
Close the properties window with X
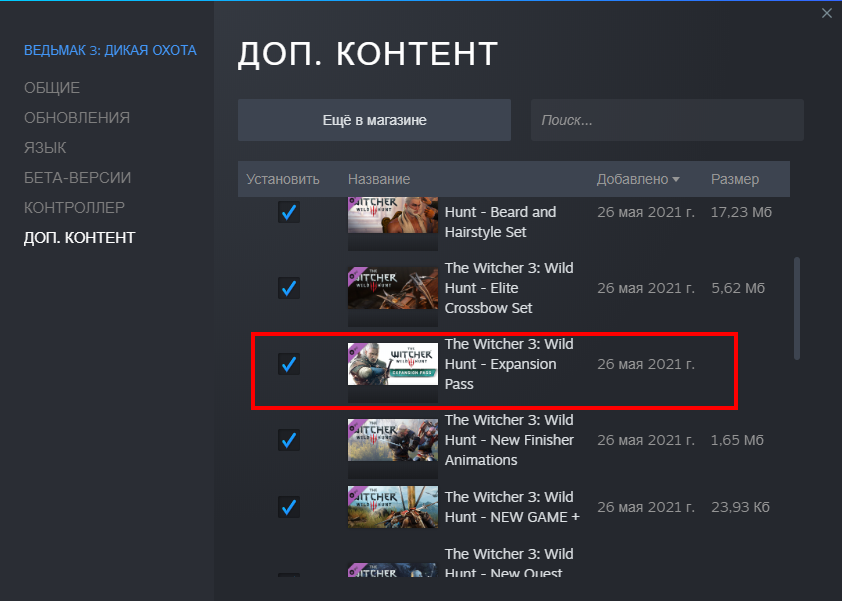826,13
